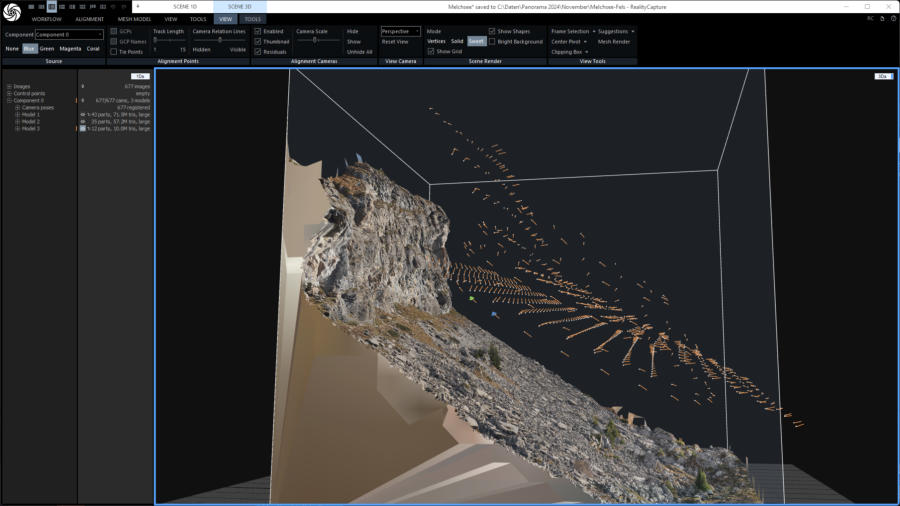Viewport: 900px width, 506px height.
Task: Select the Magenta source color
Action: click(x=70, y=48)
